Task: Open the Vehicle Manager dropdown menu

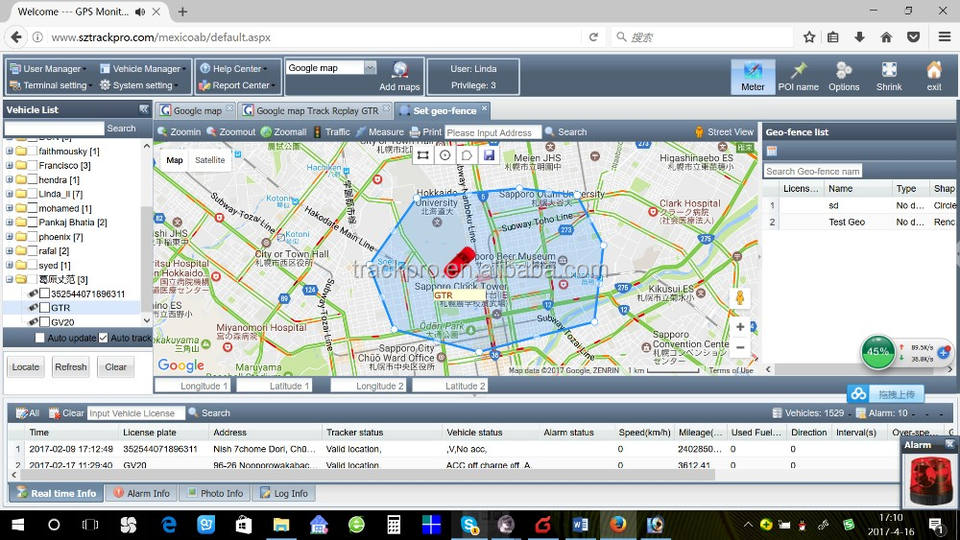Action: pos(146,69)
